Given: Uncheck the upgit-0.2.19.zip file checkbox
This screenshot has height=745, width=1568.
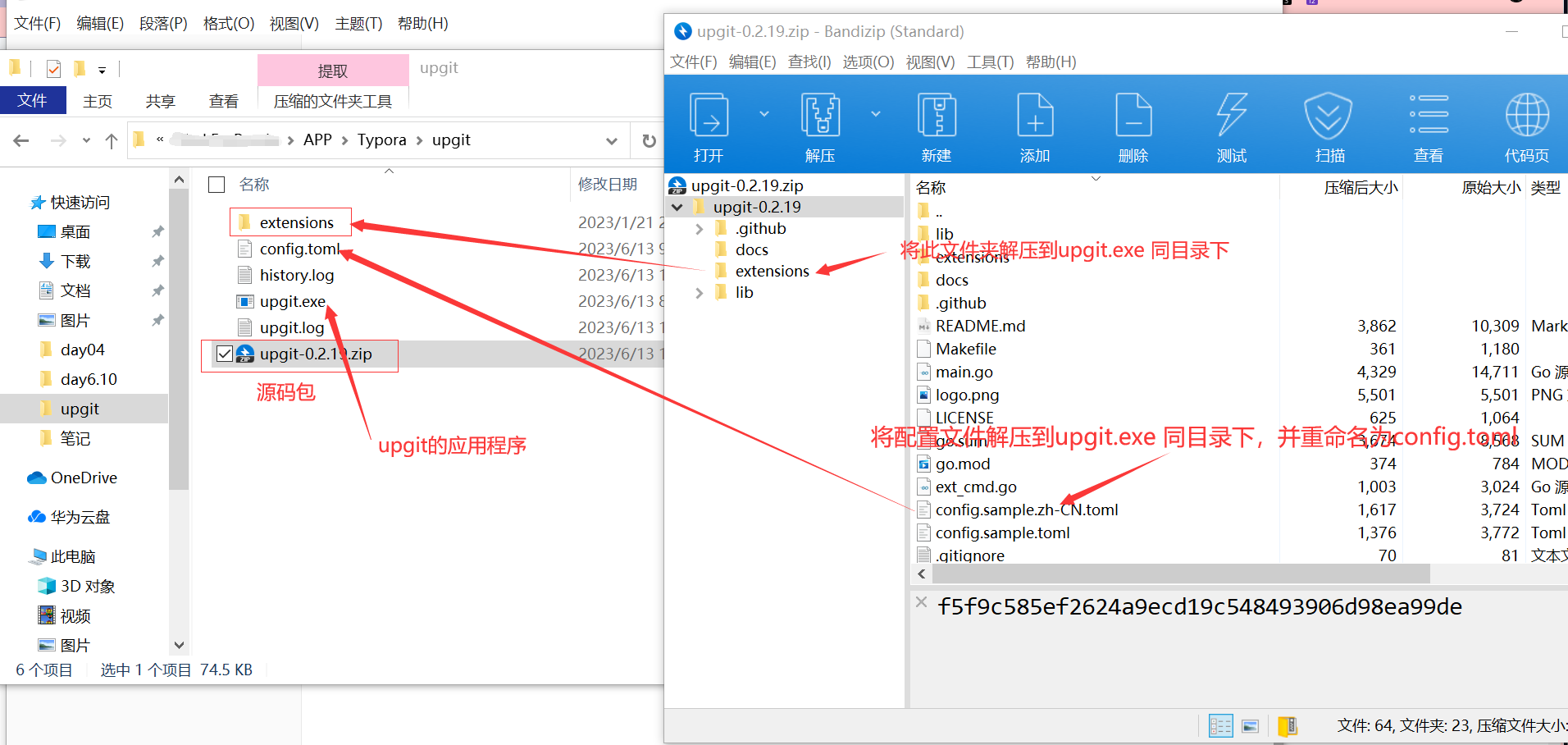Looking at the screenshot, I should tap(225, 354).
